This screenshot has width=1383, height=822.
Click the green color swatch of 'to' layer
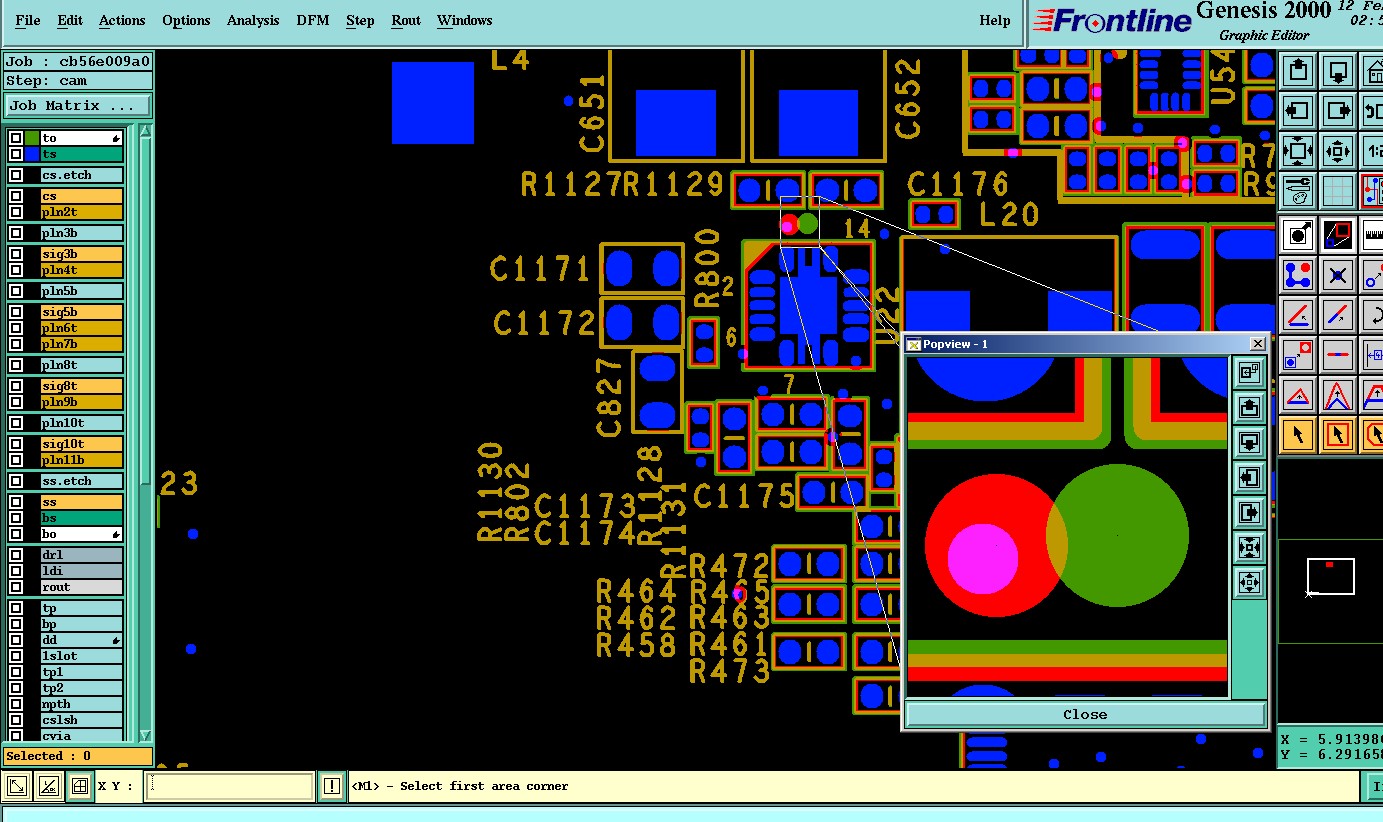[31, 138]
